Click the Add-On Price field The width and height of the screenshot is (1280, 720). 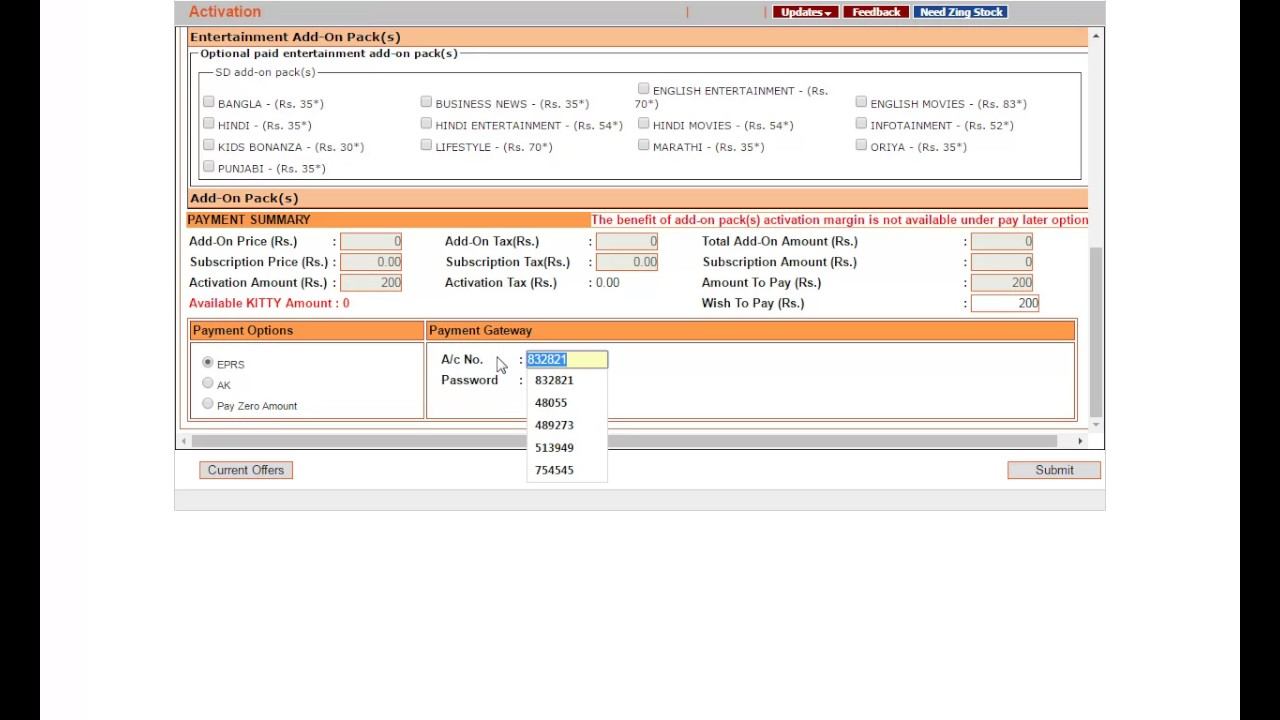point(371,241)
